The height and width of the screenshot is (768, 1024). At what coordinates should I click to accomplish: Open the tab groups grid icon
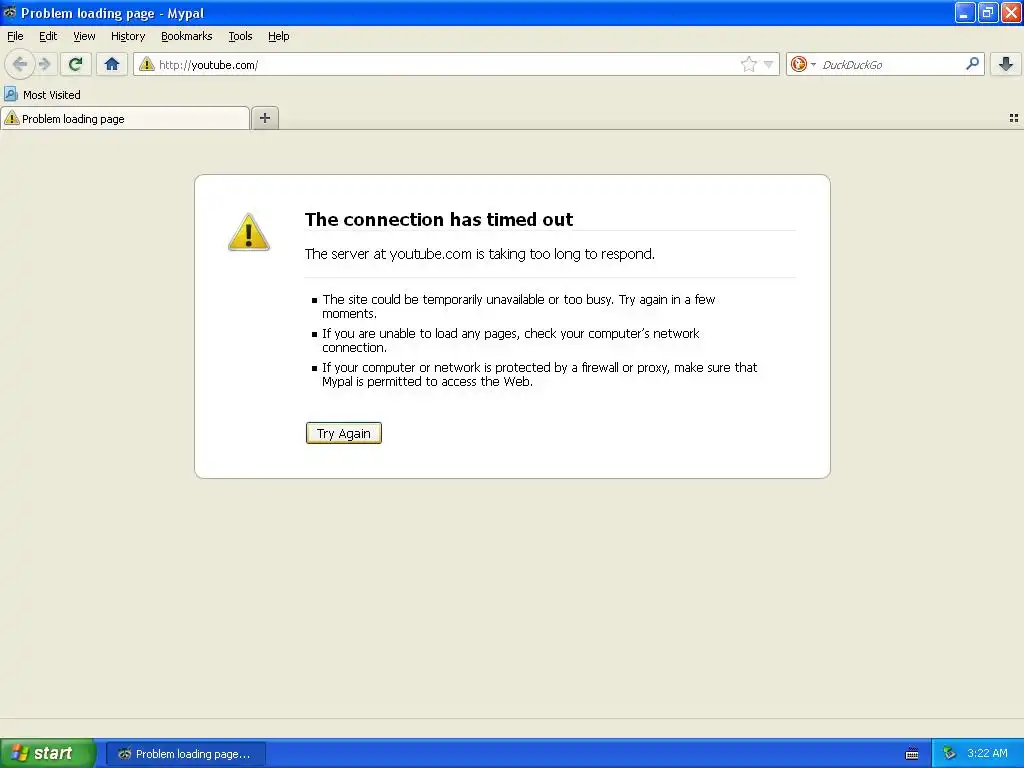pos(1014,118)
